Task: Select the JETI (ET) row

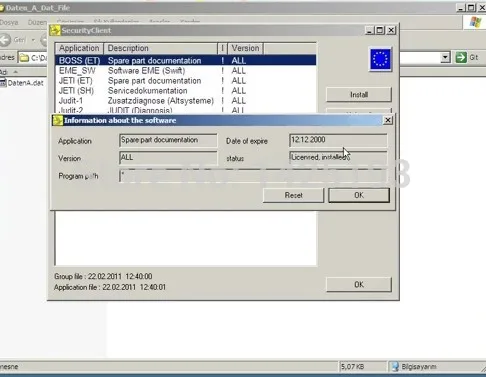Action: [x=186, y=81]
